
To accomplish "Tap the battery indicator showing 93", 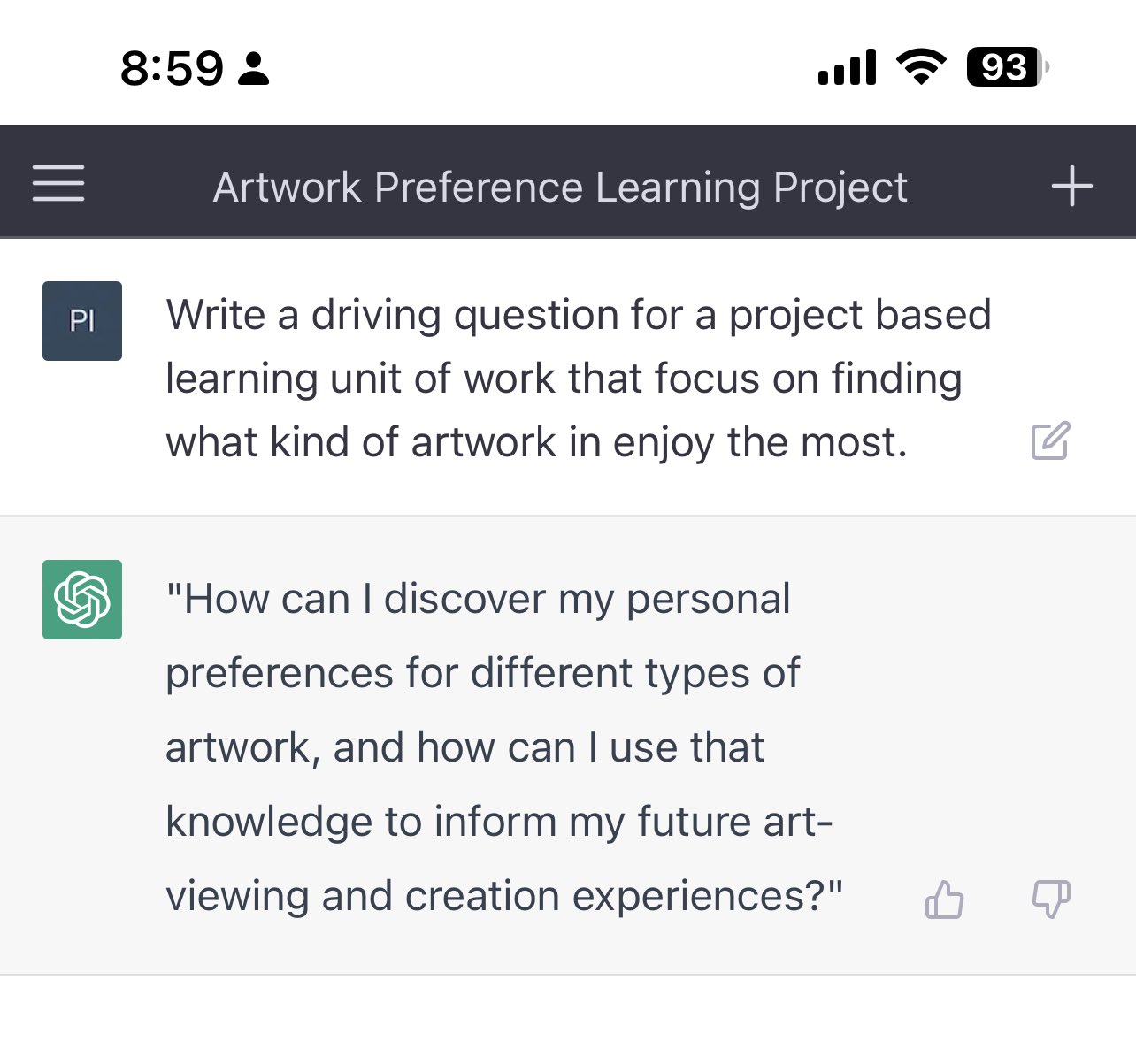I will point(1008,67).
